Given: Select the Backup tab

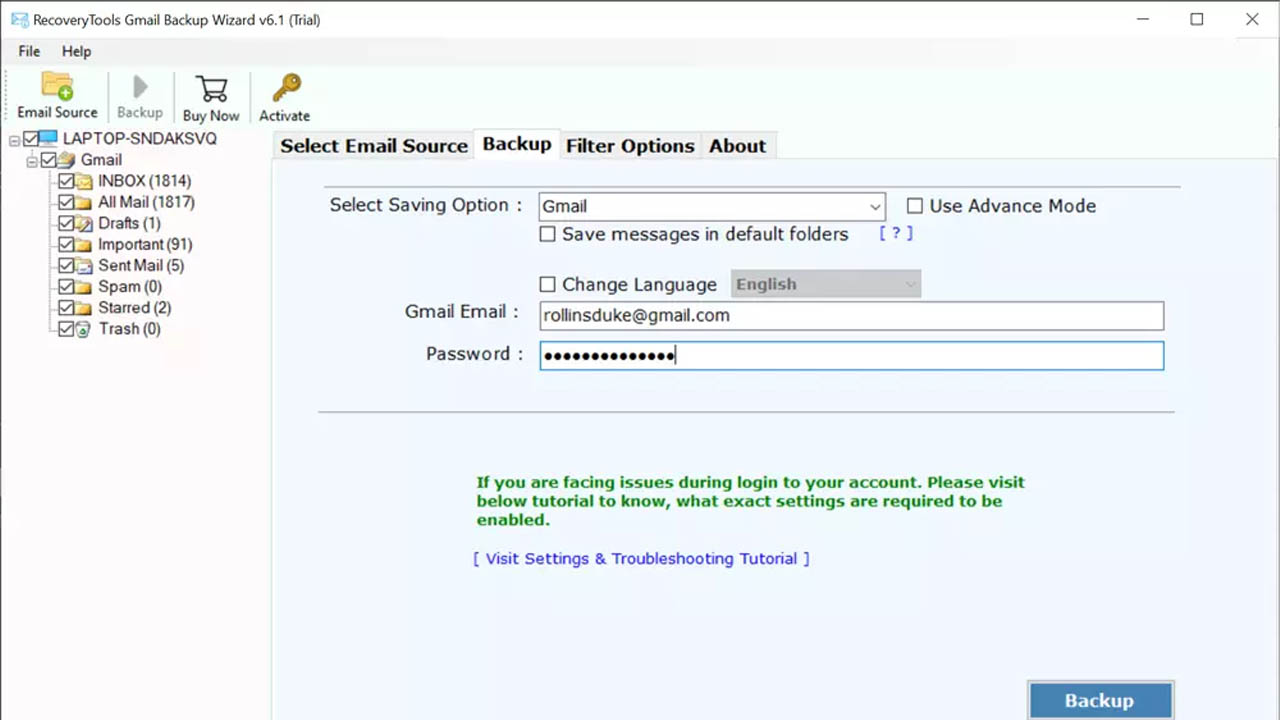Looking at the screenshot, I should [517, 144].
